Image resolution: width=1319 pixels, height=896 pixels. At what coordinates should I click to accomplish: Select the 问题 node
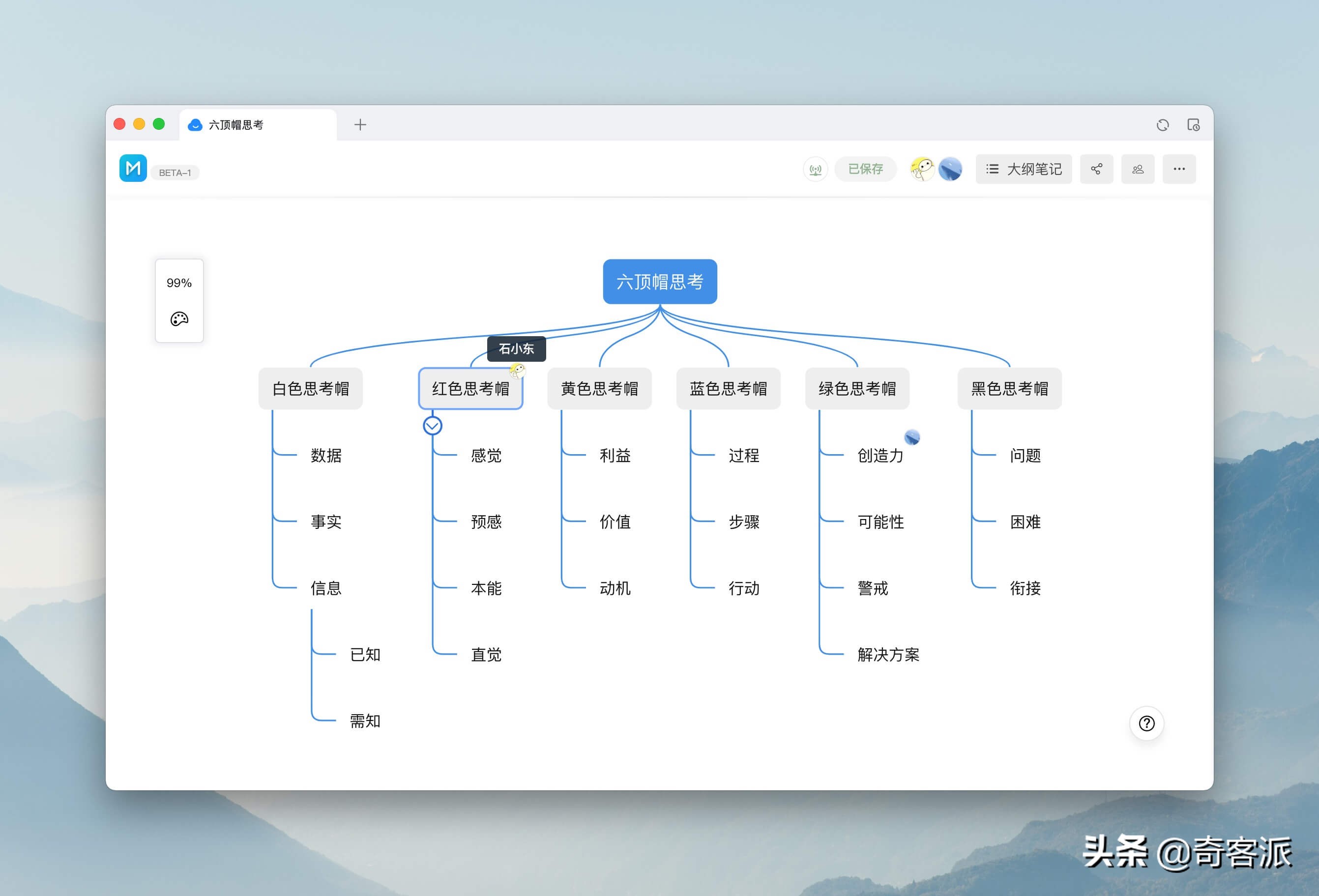(1025, 456)
